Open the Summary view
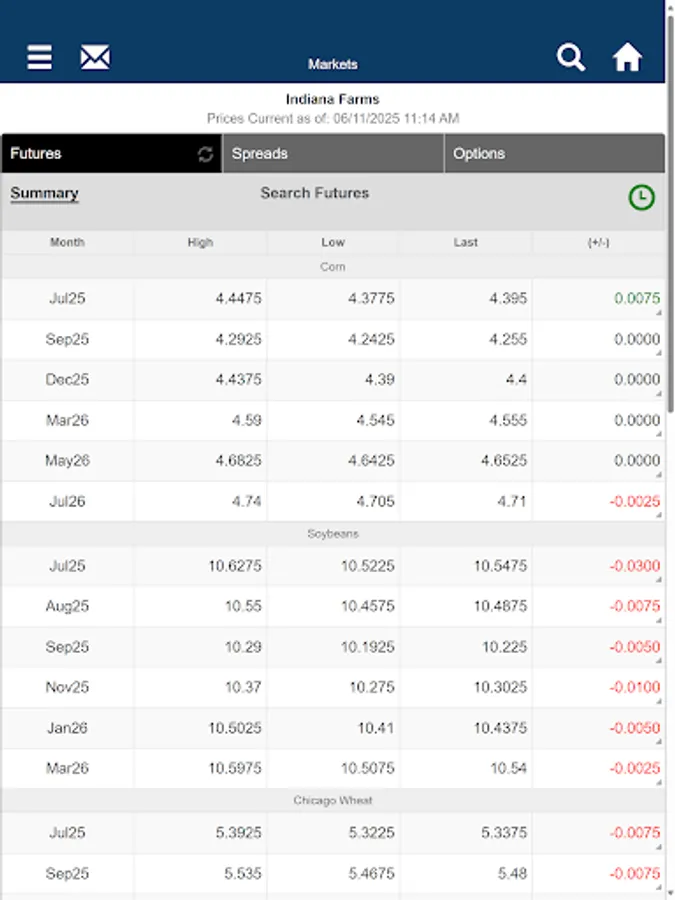 44,192
